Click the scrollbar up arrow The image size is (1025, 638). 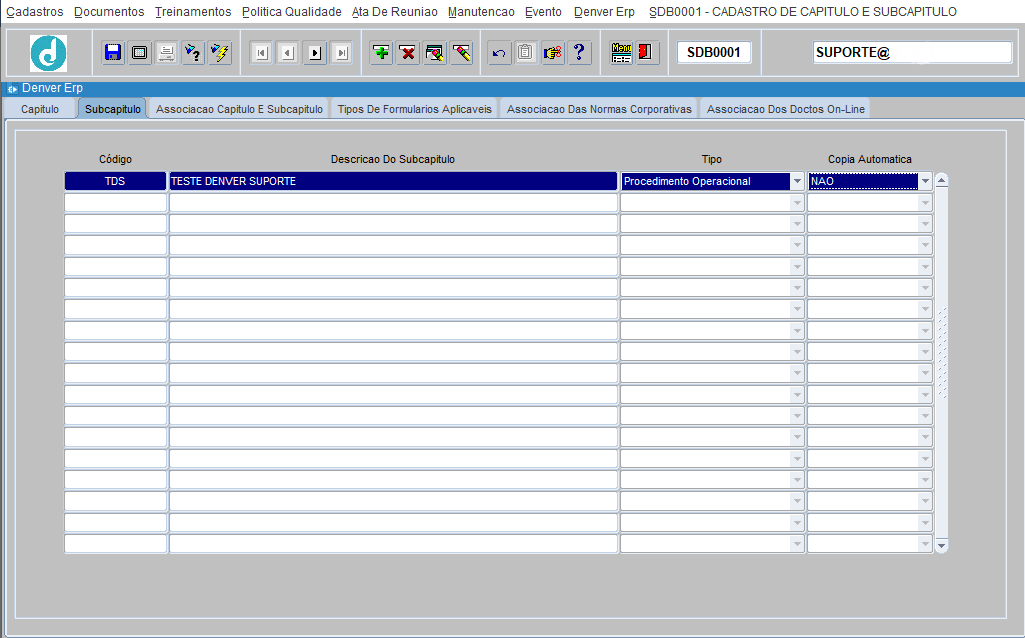pos(941,180)
